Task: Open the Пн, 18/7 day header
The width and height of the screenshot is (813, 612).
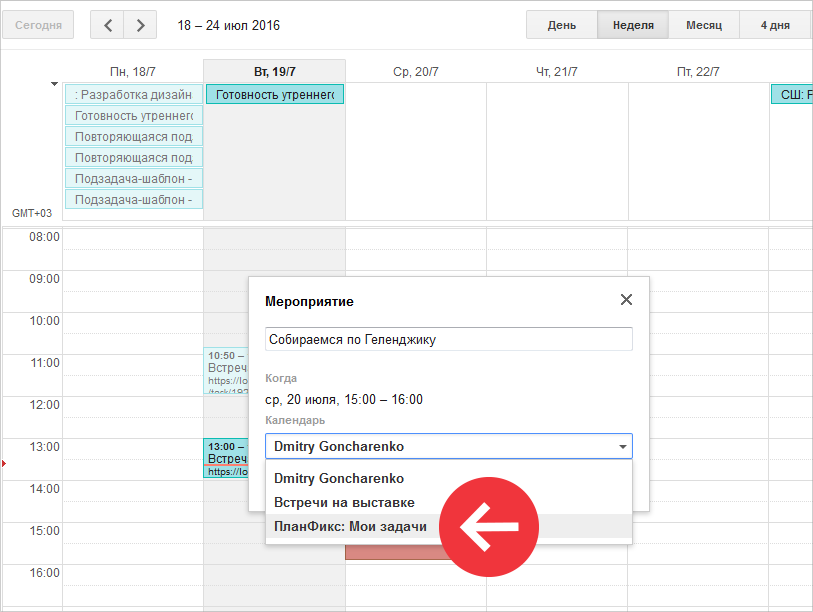Action: click(x=133, y=72)
